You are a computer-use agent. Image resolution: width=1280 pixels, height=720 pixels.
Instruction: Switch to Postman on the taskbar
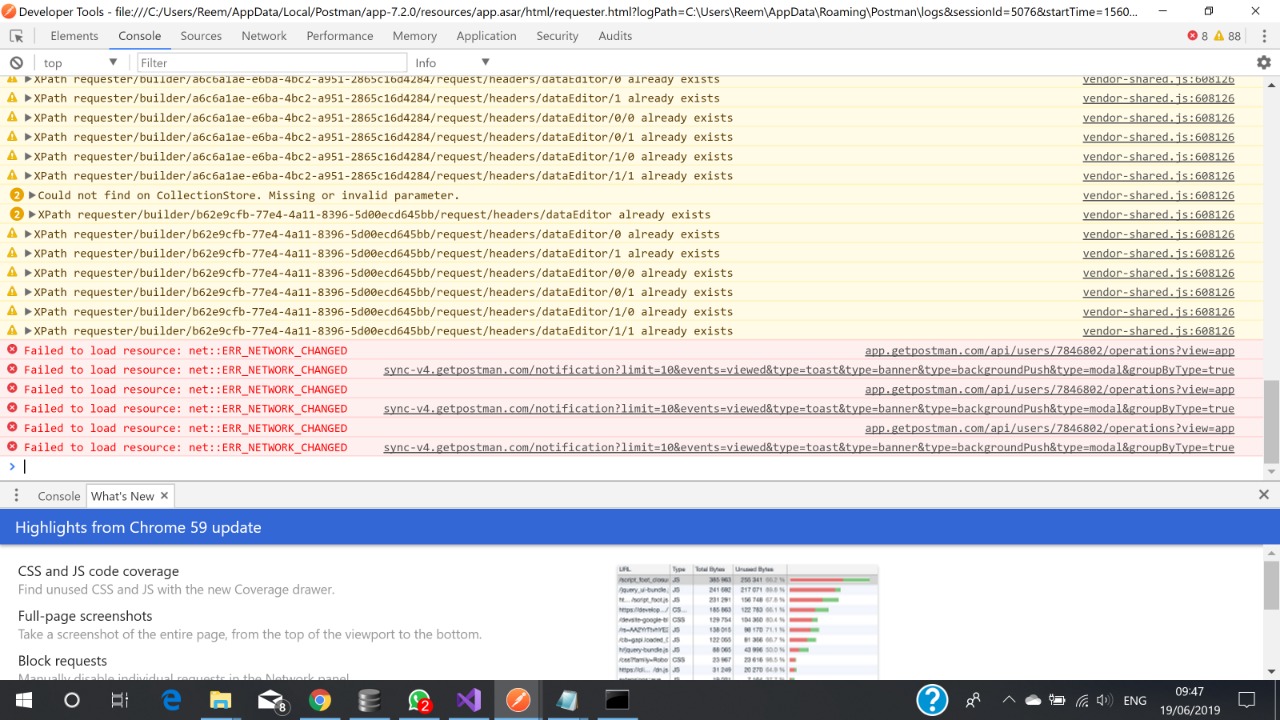[518, 700]
